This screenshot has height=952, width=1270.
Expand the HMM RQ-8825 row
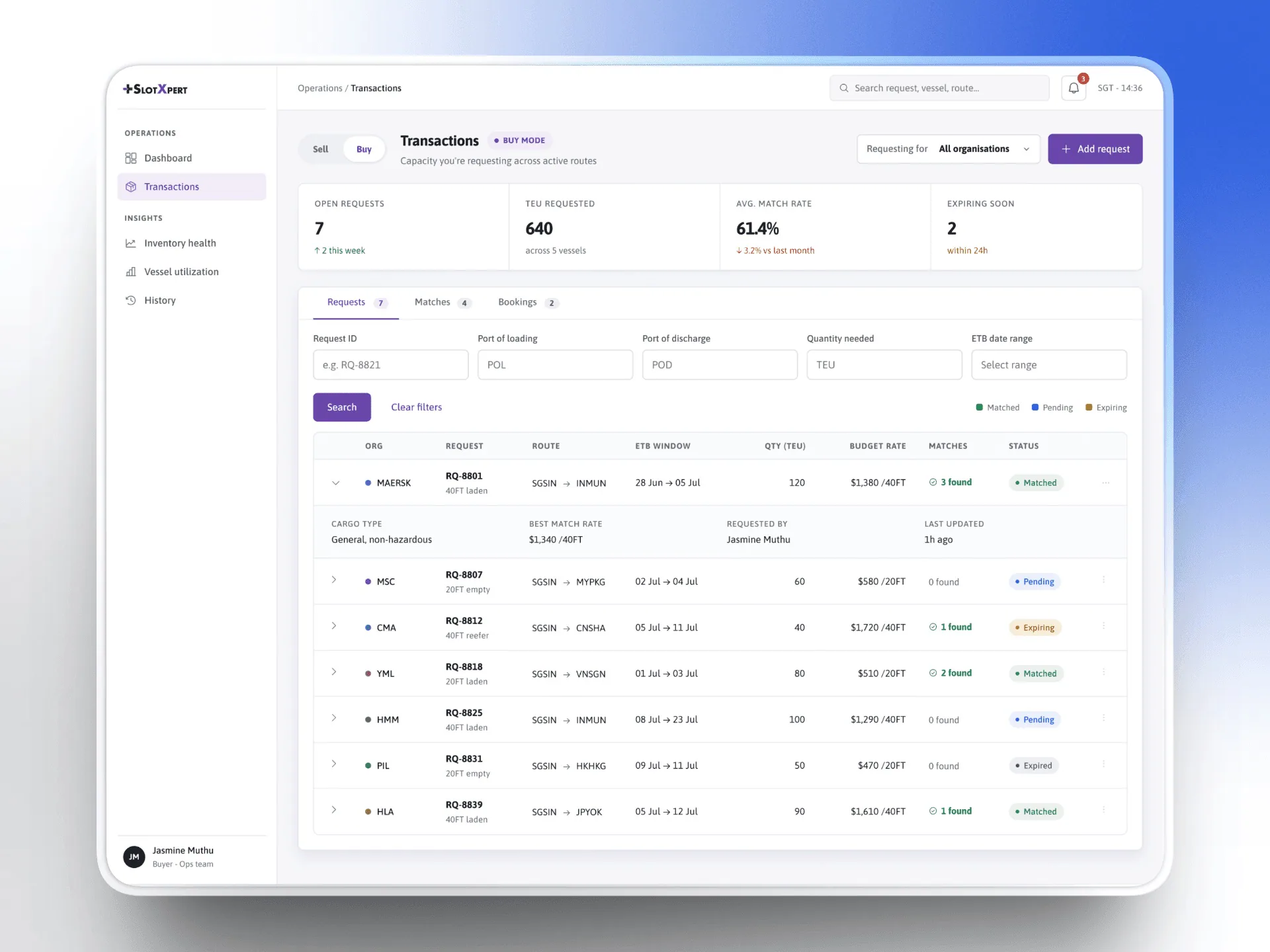click(334, 717)
